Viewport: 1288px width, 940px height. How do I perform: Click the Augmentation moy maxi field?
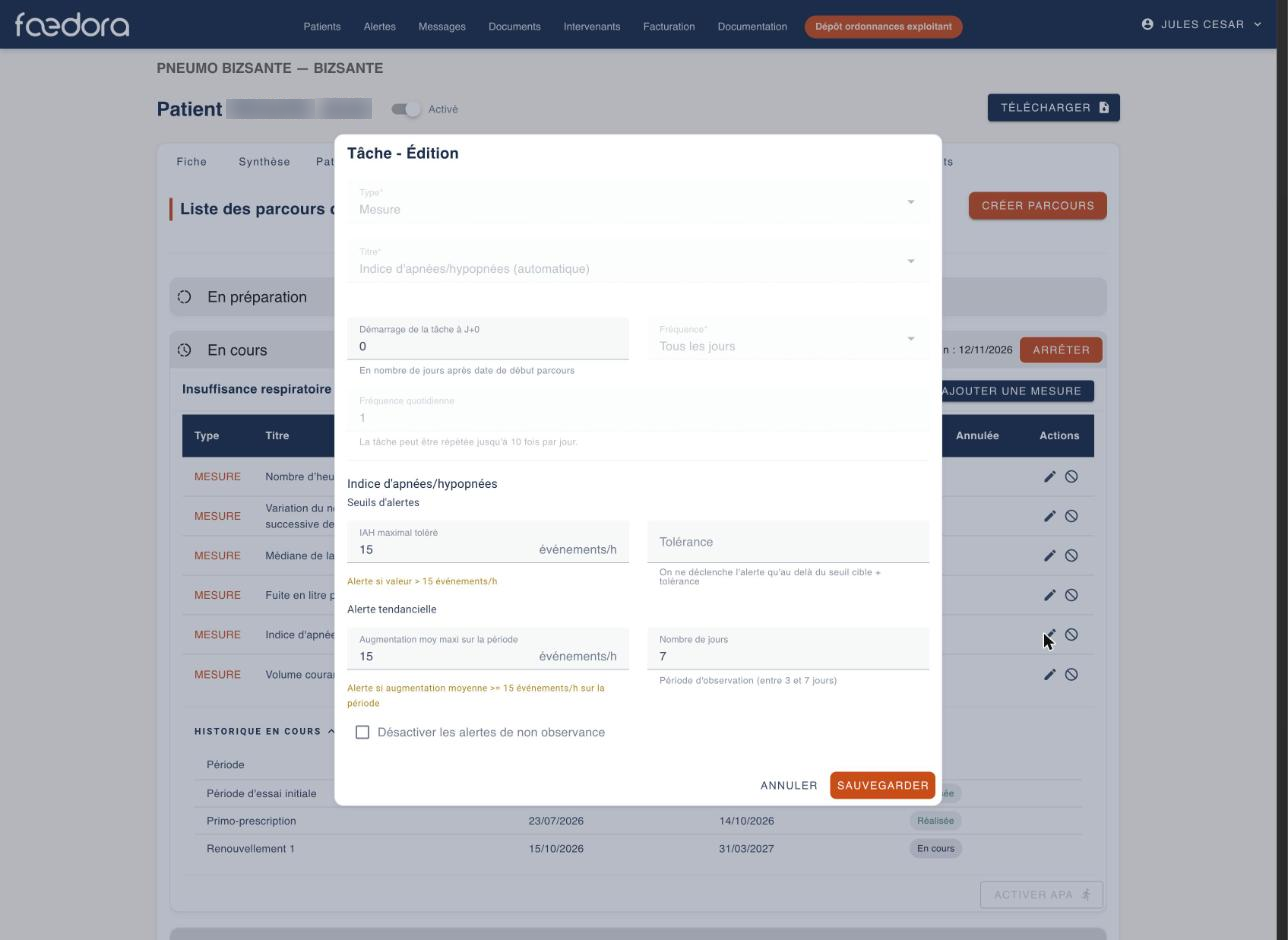coord(488,649)
